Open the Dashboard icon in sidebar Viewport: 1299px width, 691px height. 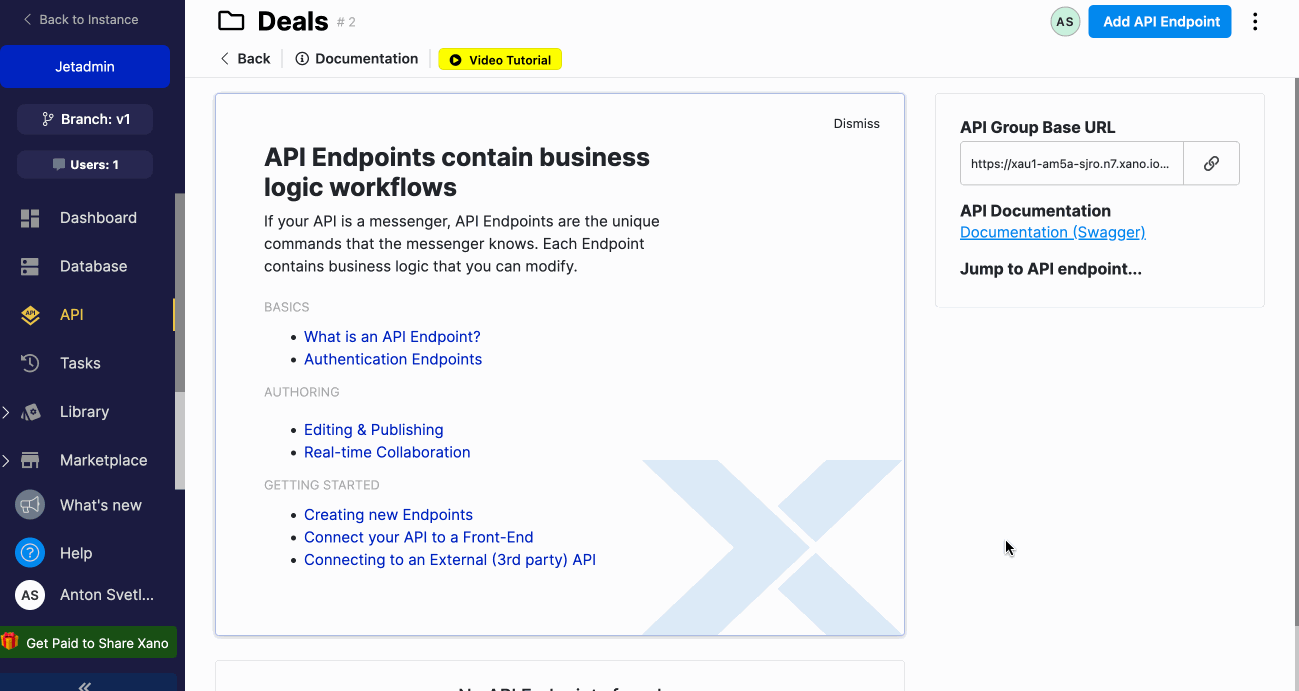coord(30,218)
